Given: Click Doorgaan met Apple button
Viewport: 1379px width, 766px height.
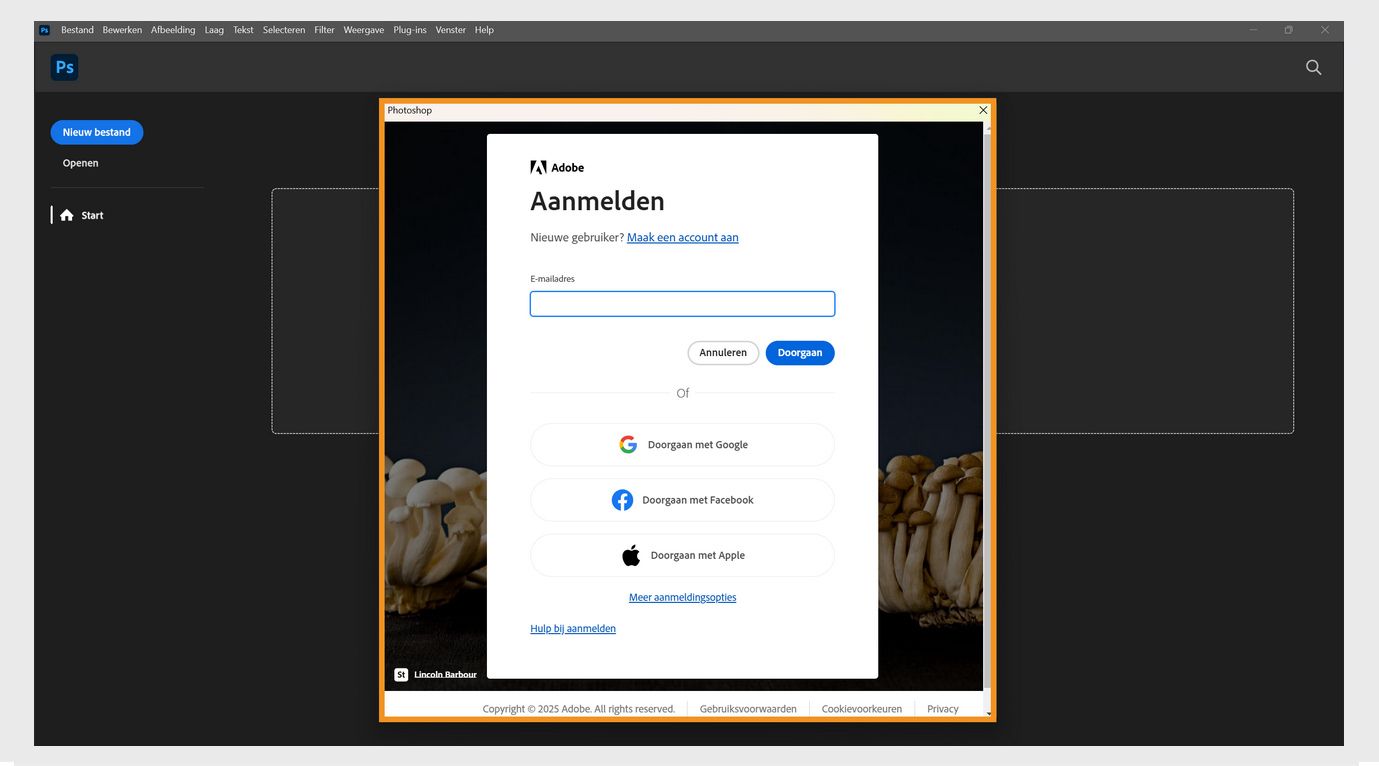Looking at the screenshot, I should click(x=682, y=555).
